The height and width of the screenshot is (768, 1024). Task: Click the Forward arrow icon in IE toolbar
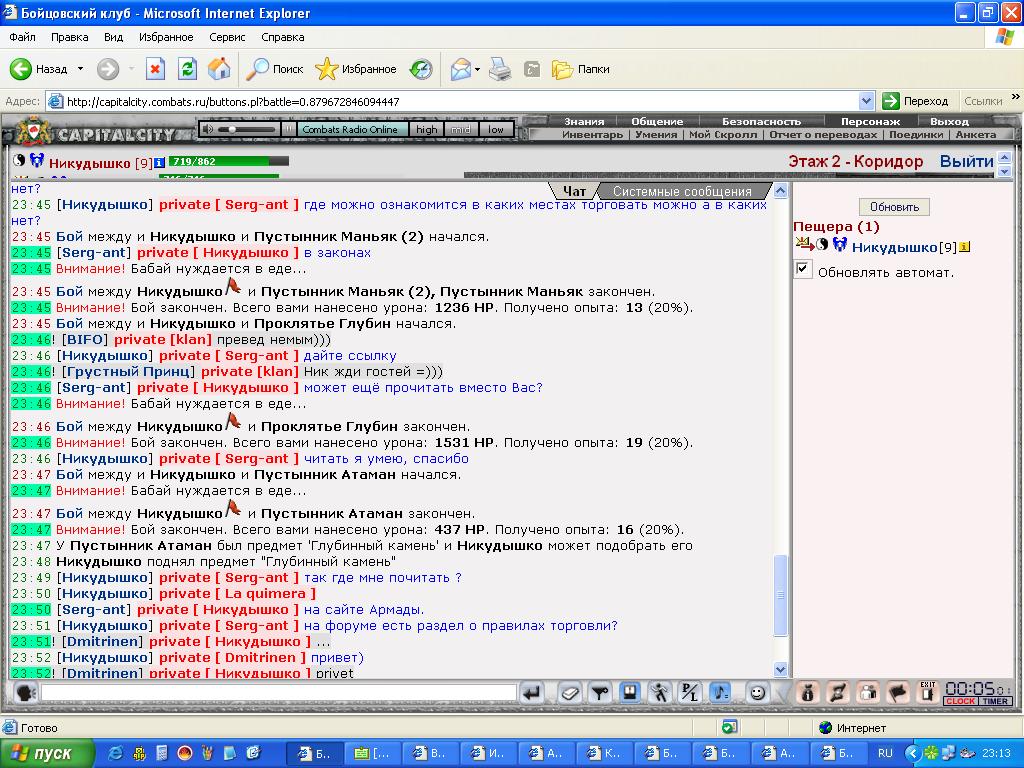click(x=108, y=69)
